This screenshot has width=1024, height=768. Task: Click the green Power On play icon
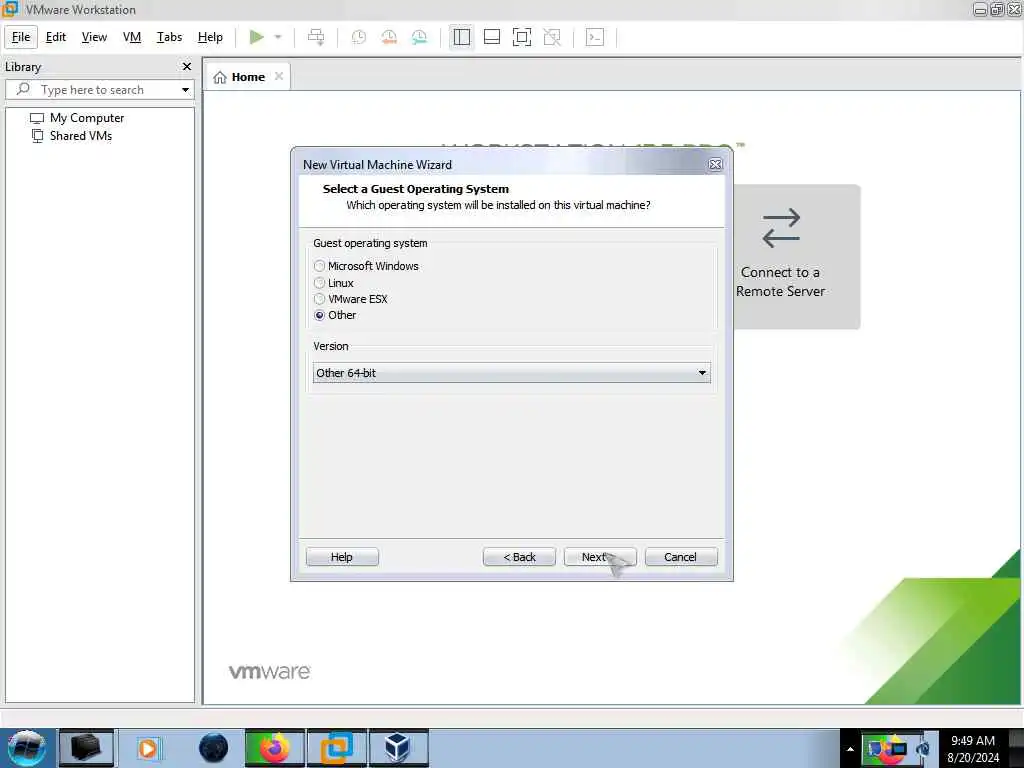(x=257, y=37)
